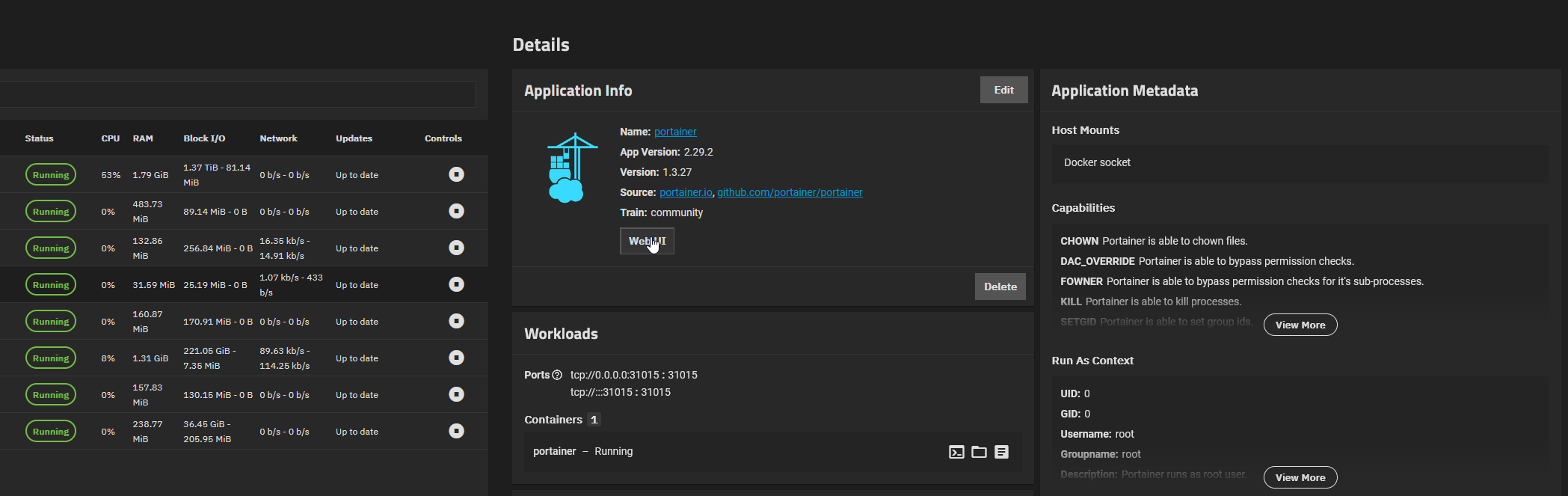1568x496 pixels.
Task: Click the 1.79 GiB RAM value
Action: pyautogui.click(x=150, y=175)
